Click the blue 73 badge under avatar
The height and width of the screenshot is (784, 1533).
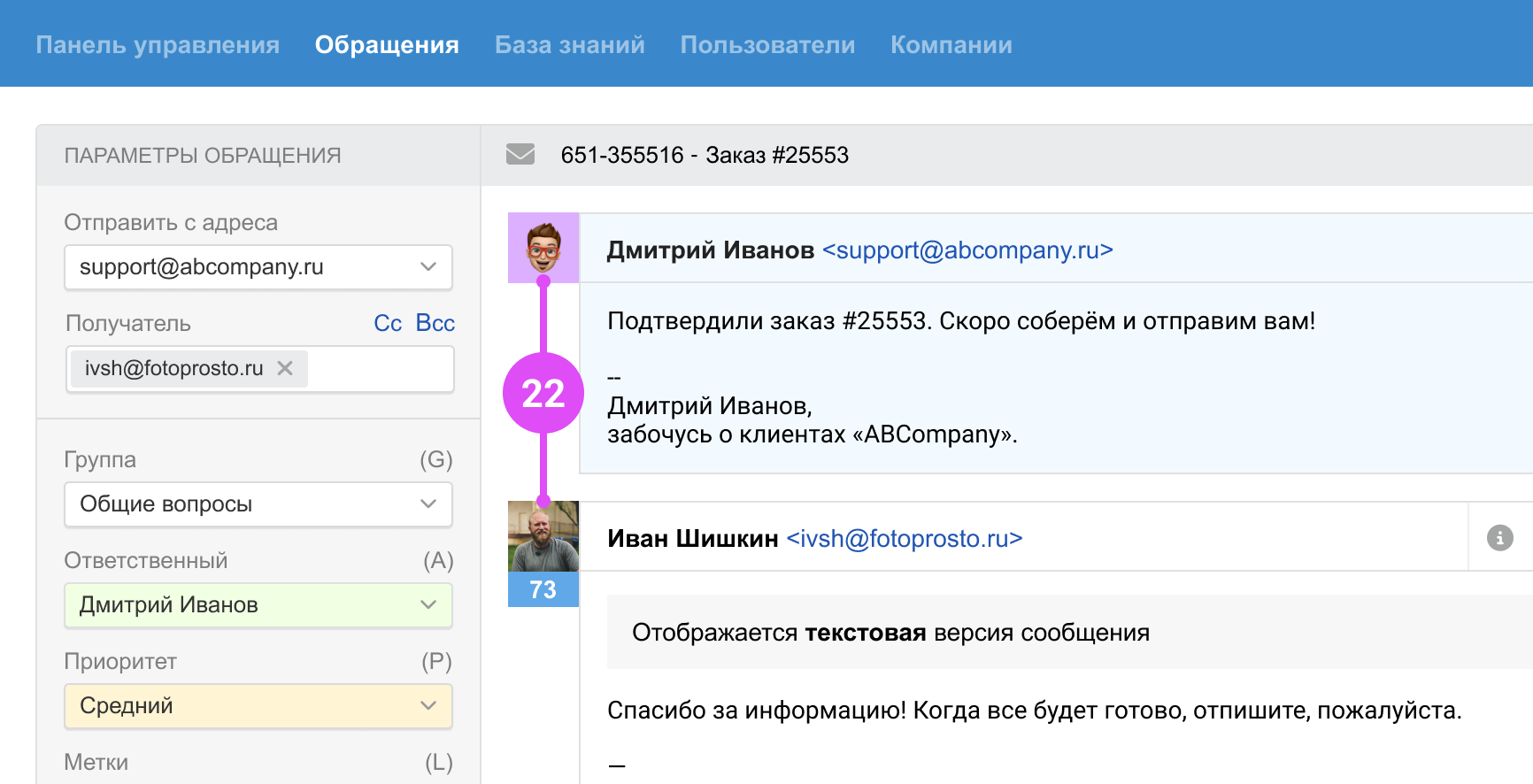click(x=543, y=589)
